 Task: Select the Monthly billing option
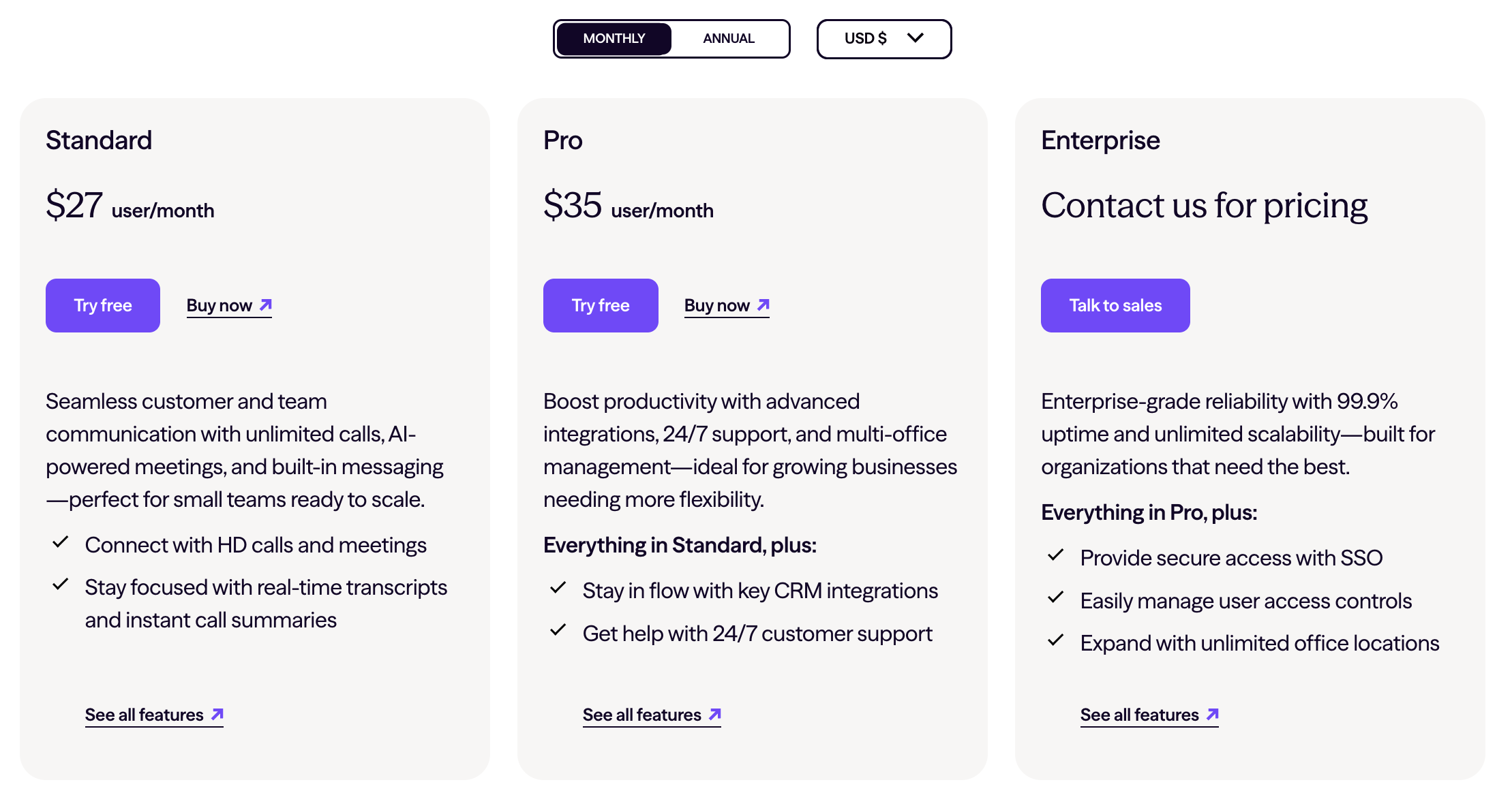click(614, 39)
